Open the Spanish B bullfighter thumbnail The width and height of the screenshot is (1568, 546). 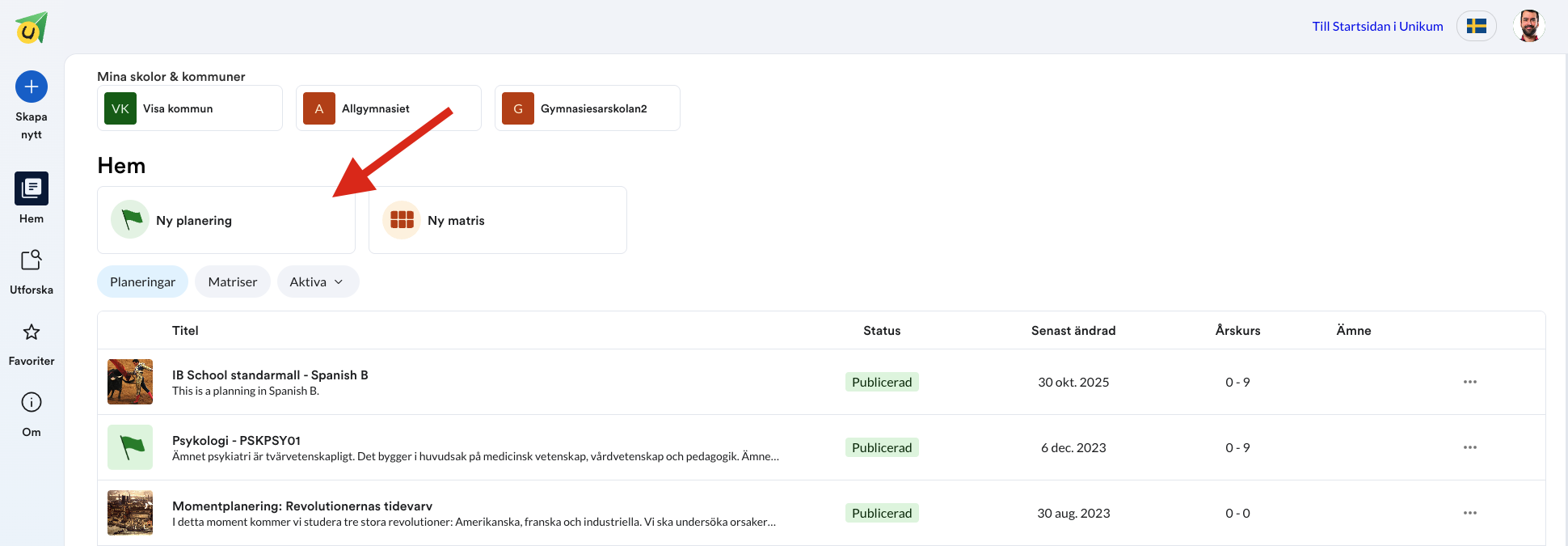130,382
